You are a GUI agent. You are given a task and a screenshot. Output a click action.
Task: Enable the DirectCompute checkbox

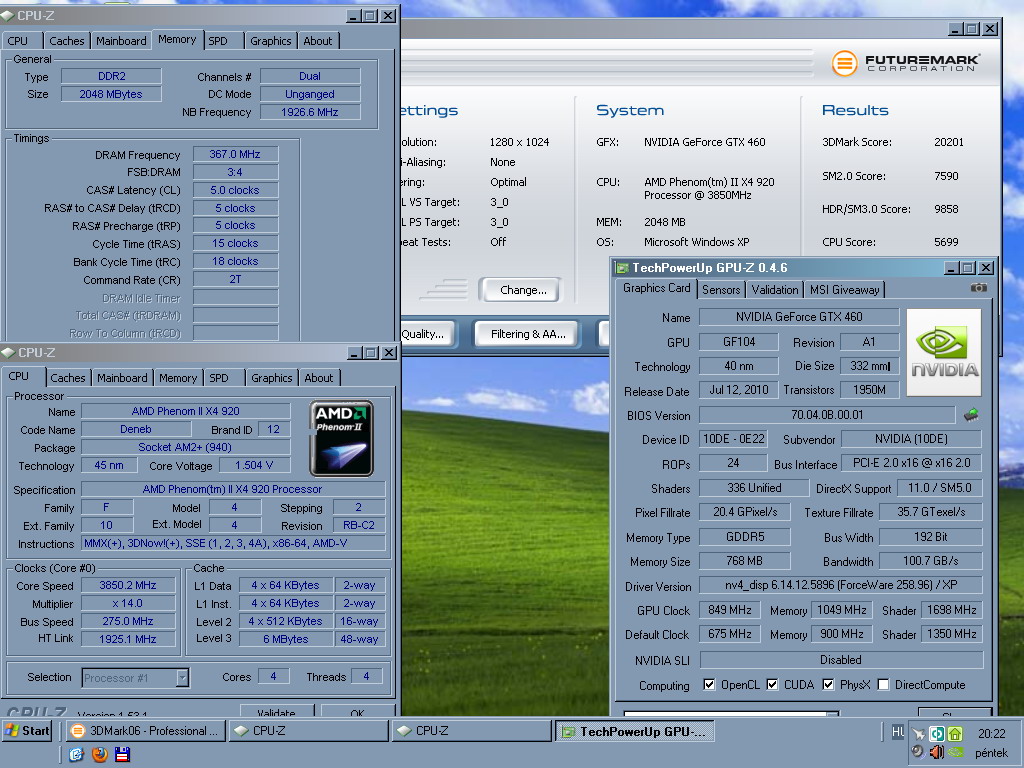(883, 685)
